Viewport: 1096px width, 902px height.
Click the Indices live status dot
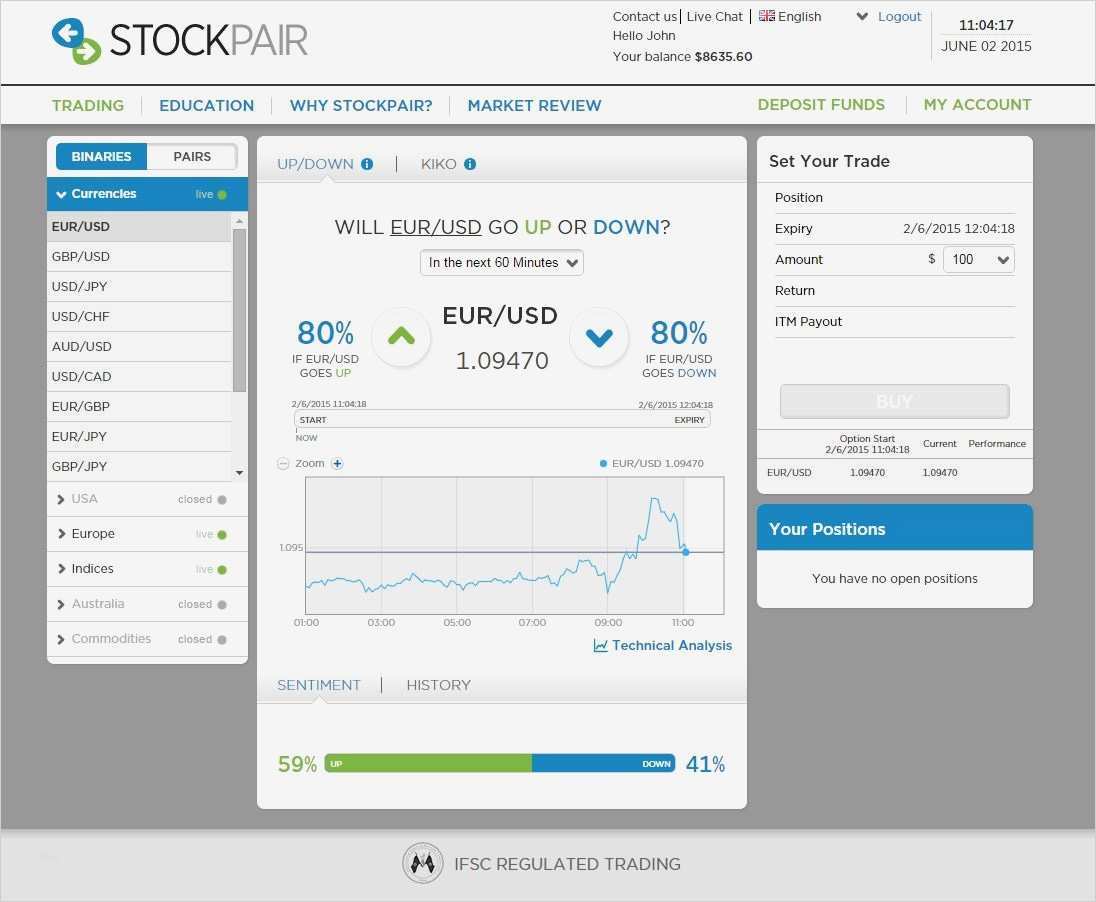click(222, 570)
